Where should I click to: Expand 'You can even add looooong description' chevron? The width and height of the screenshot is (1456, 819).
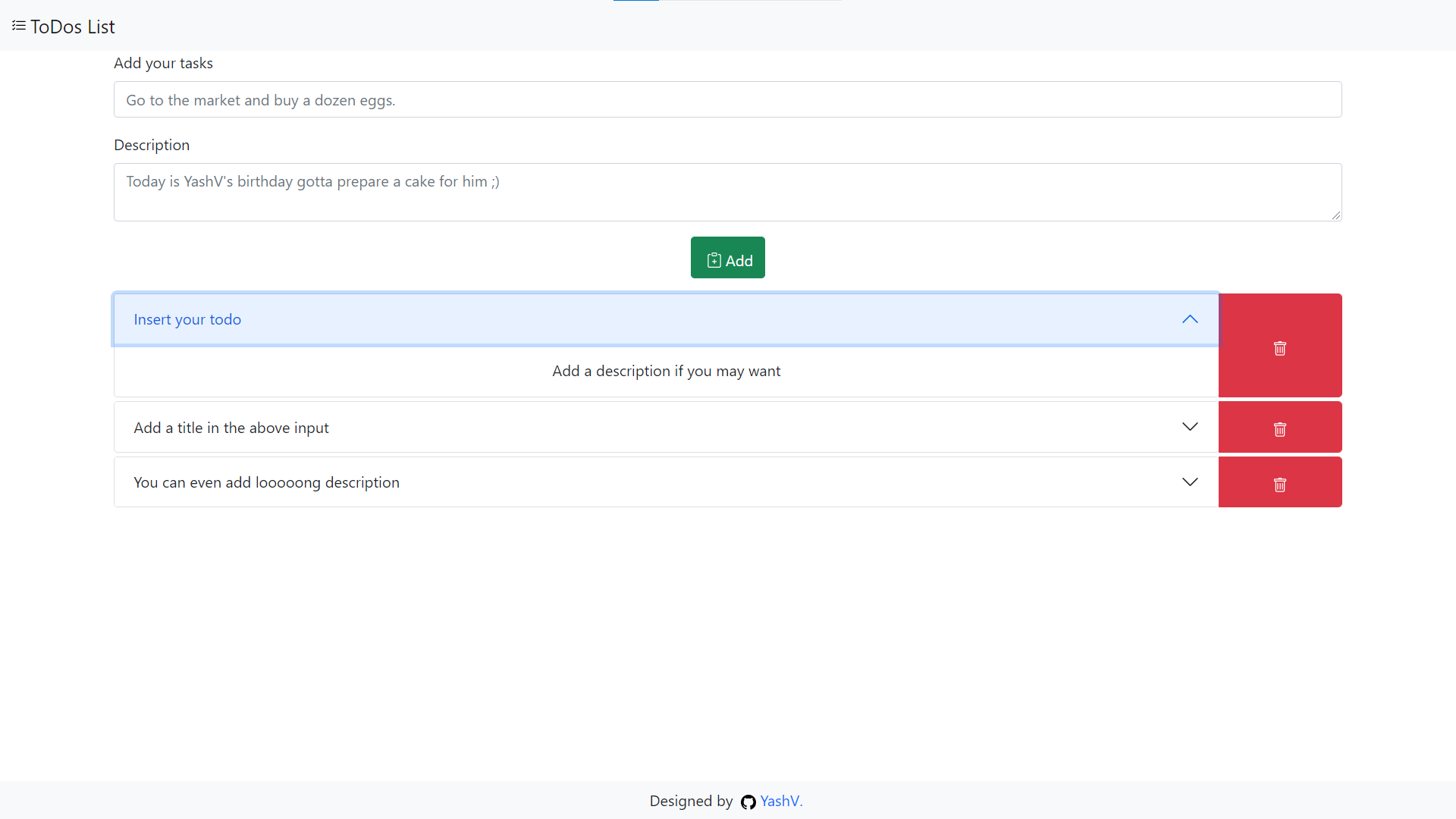[1189, 482]
